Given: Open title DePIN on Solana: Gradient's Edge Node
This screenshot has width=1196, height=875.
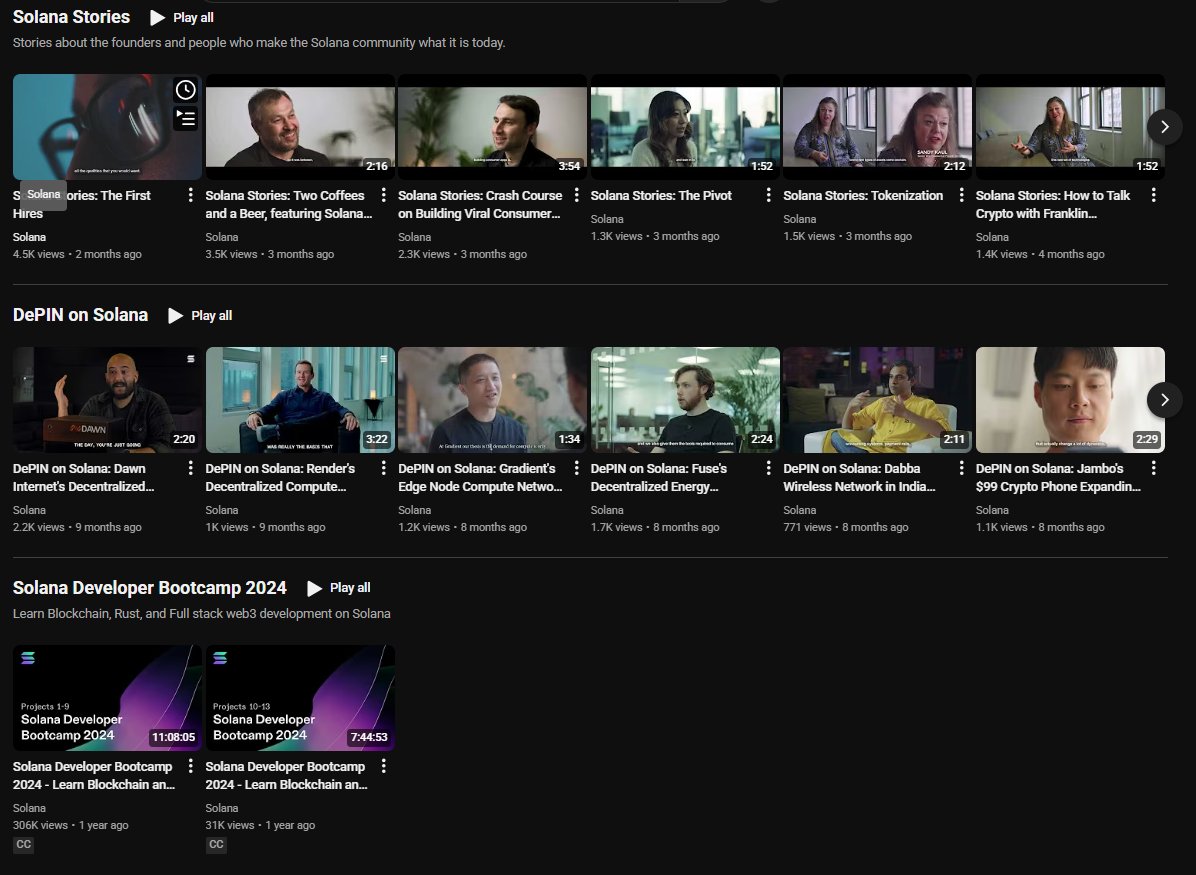Looking at the screenshot, I should point(481,478).
